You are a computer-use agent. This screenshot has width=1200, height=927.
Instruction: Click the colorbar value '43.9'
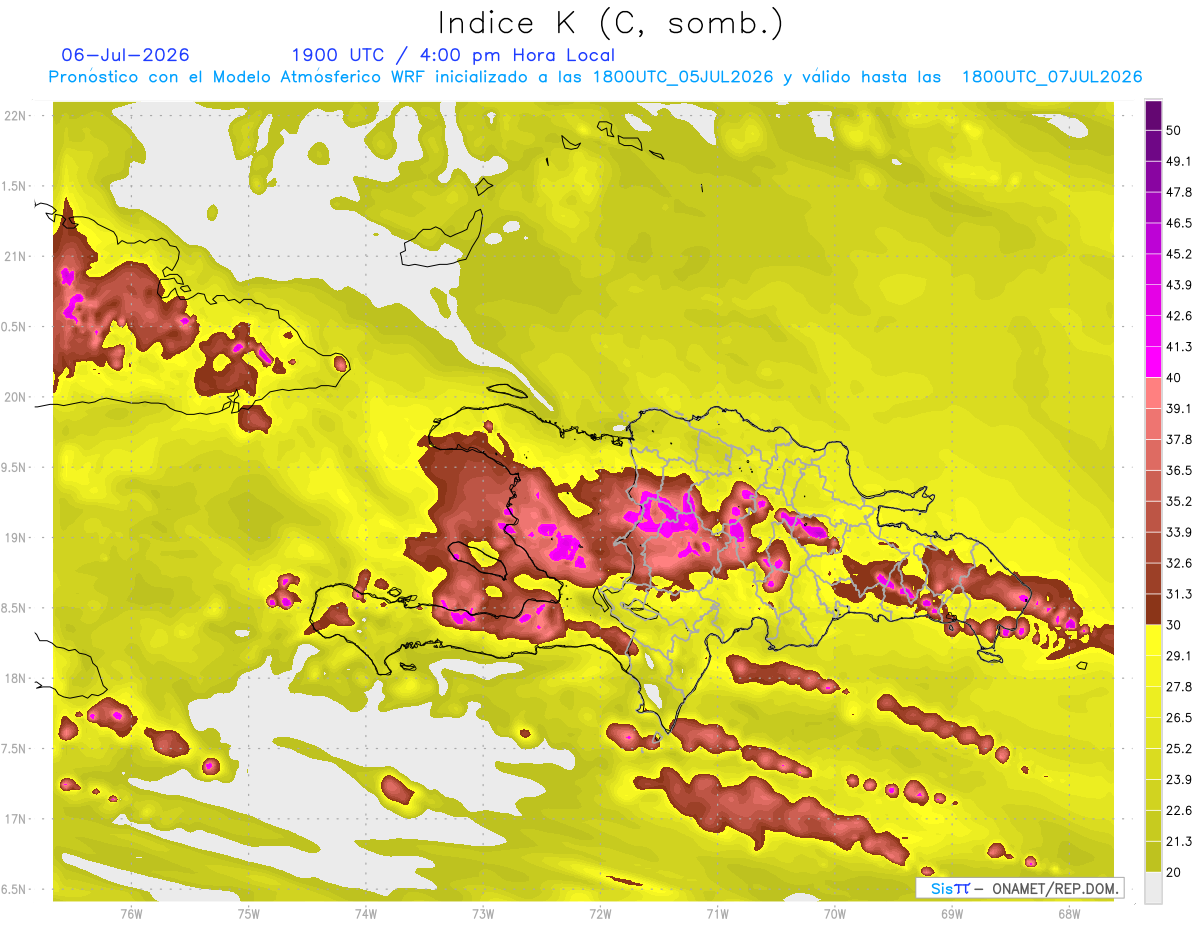[x=1179, y=285]
